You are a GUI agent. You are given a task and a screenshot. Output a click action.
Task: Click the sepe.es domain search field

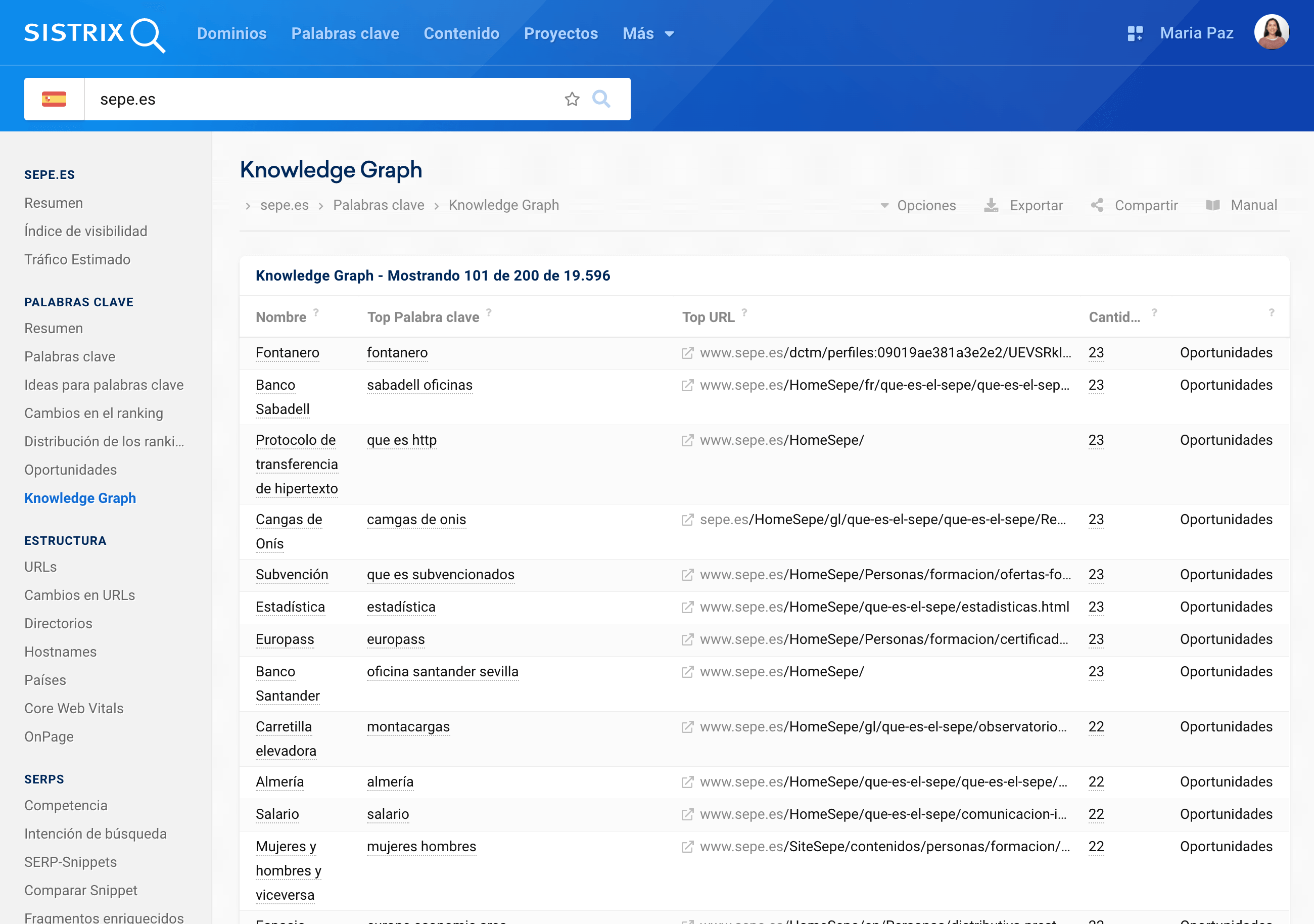(320, 99)
